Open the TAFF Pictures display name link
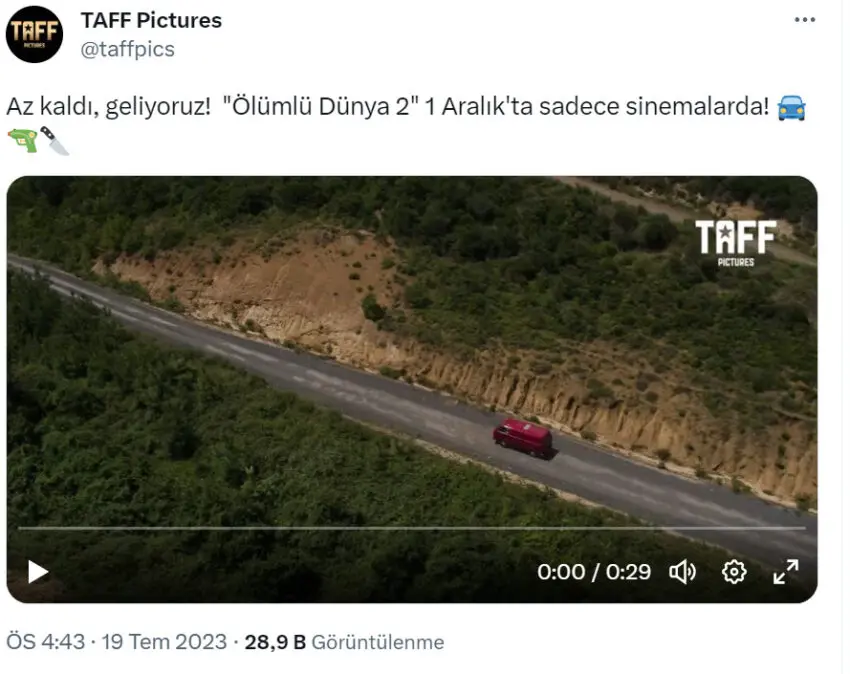The width and height of the screenshot is (850, 674). 151,21
